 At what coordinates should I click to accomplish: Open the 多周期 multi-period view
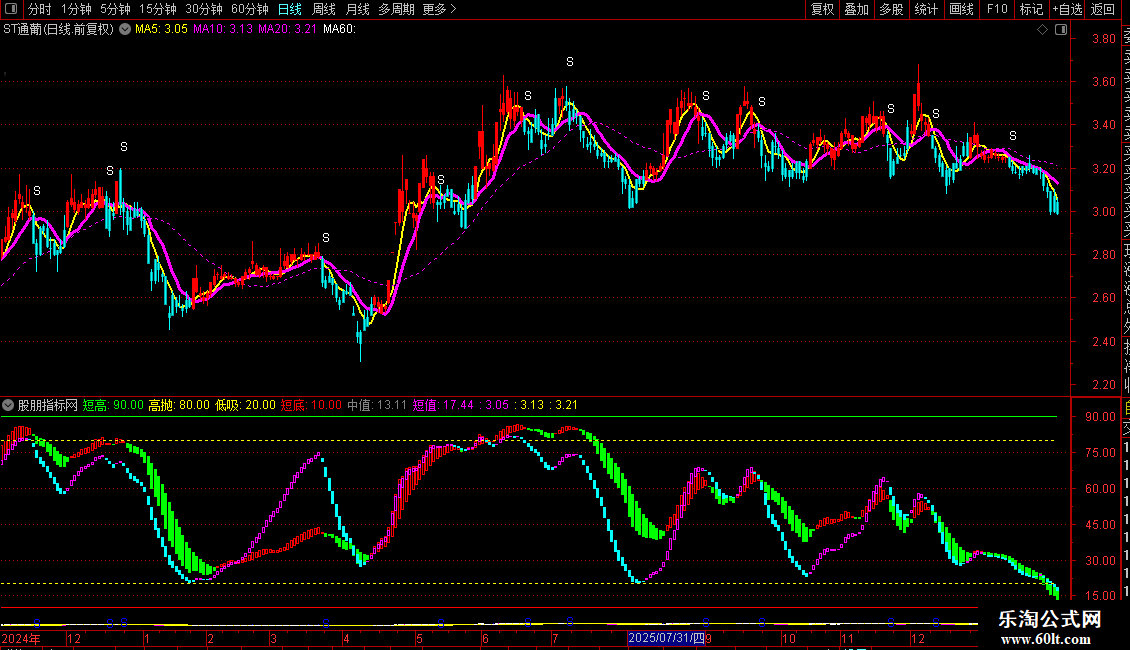point(397,9)
